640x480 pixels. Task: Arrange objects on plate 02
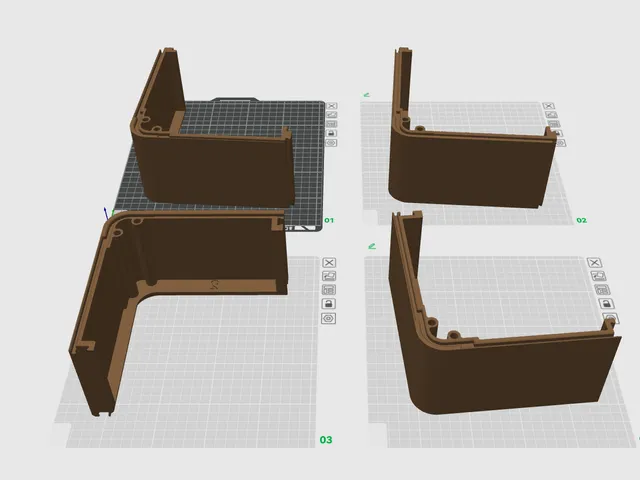point(554,124)
